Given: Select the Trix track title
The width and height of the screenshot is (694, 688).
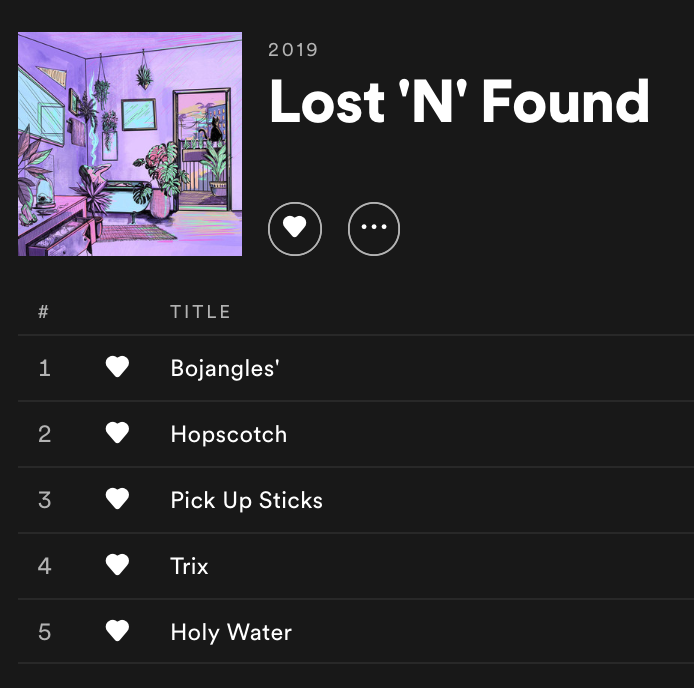Looking at the screenshot, I should (190, 566).
